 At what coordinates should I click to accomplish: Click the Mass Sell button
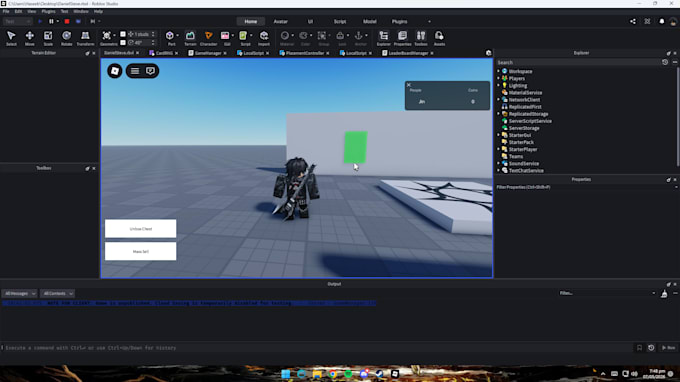pyautogui.click(x=141, y=251)
